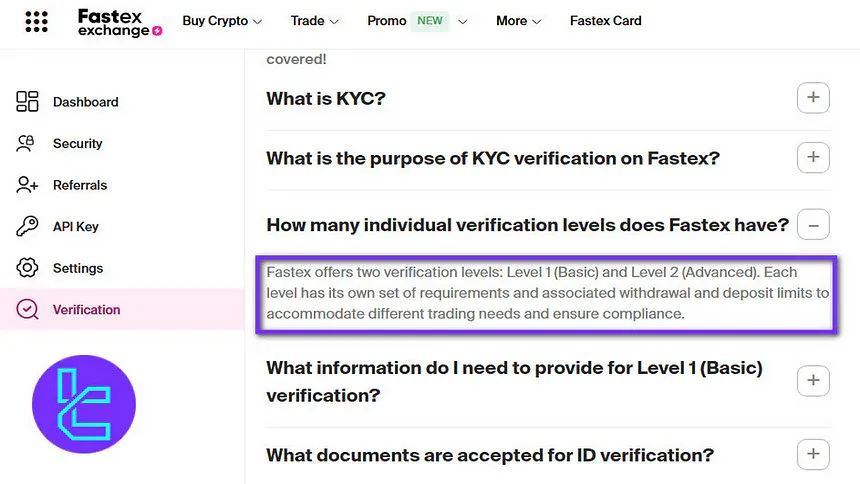Click the Security sidebar icon
Screen dimensions: 860x484
point(28,144)
